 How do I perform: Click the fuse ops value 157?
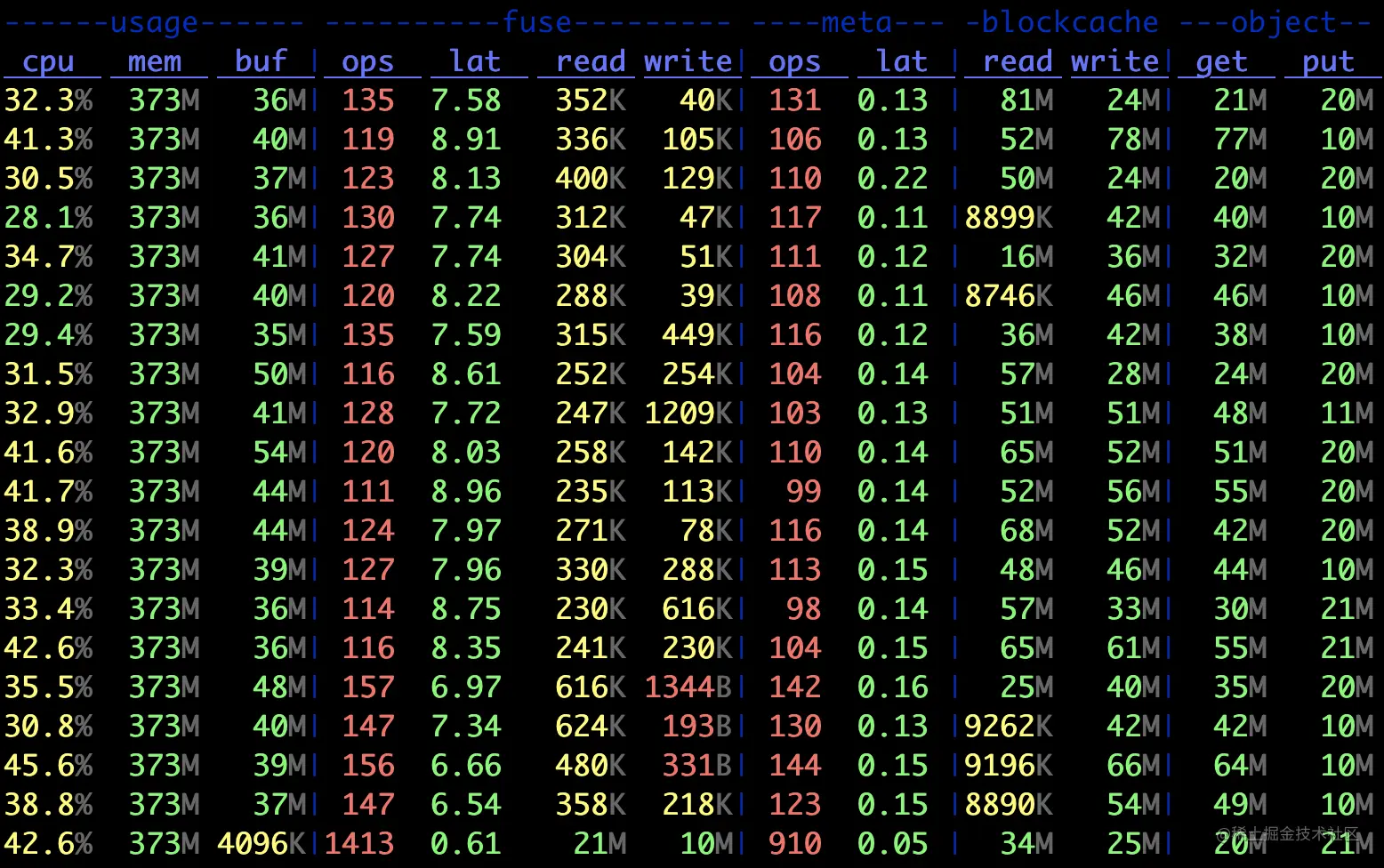click(x=368, y=687)
